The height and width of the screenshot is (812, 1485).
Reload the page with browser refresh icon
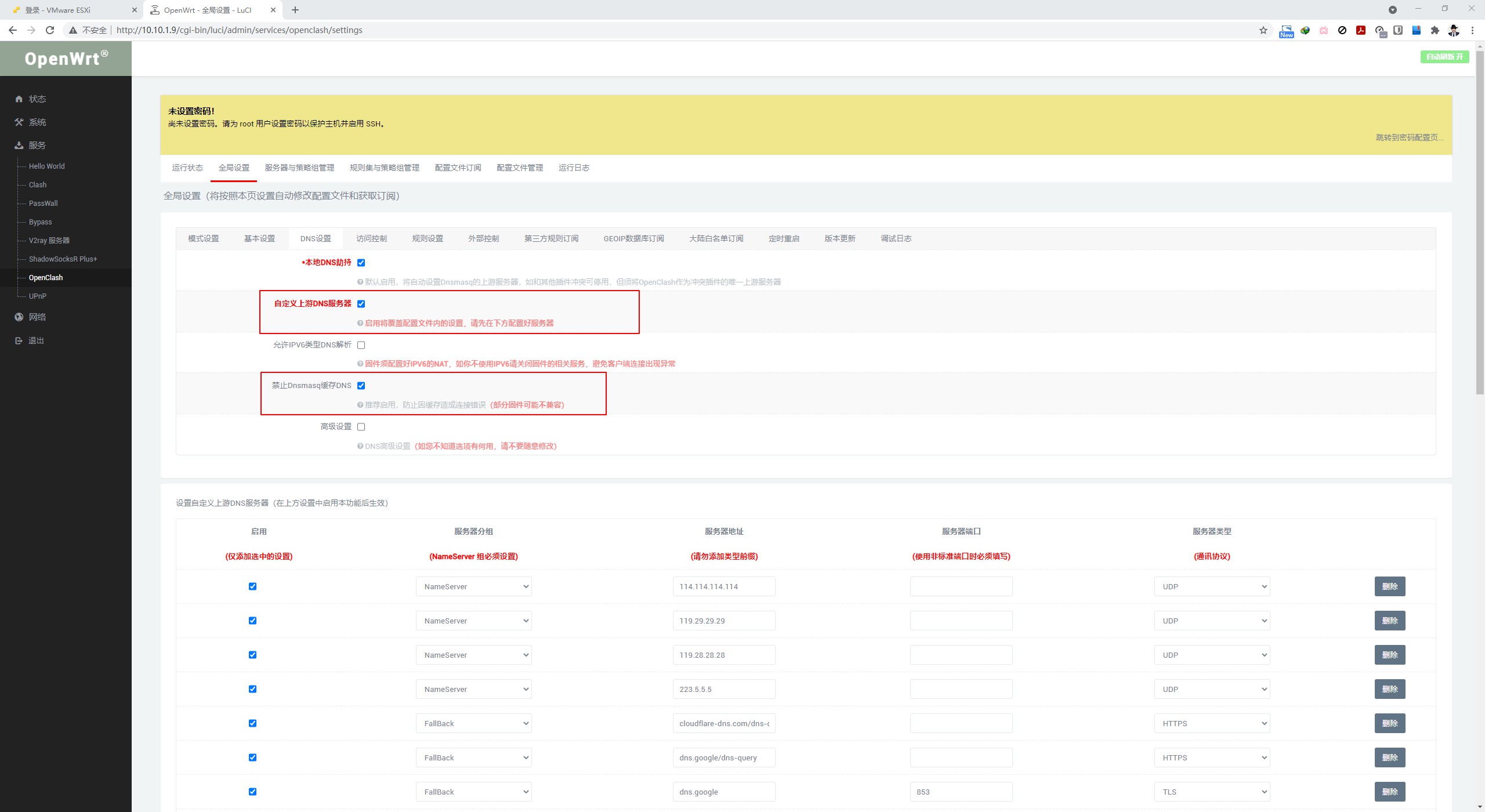coord(50,30)
